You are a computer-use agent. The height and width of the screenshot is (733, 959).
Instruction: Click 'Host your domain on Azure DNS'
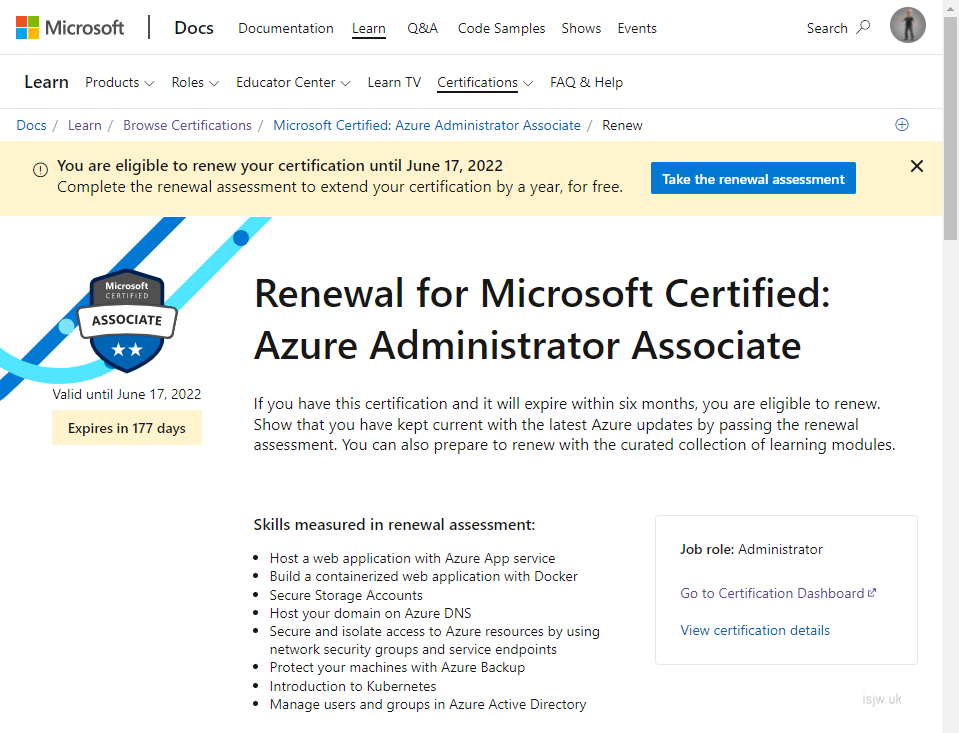(x=370, y=613)
